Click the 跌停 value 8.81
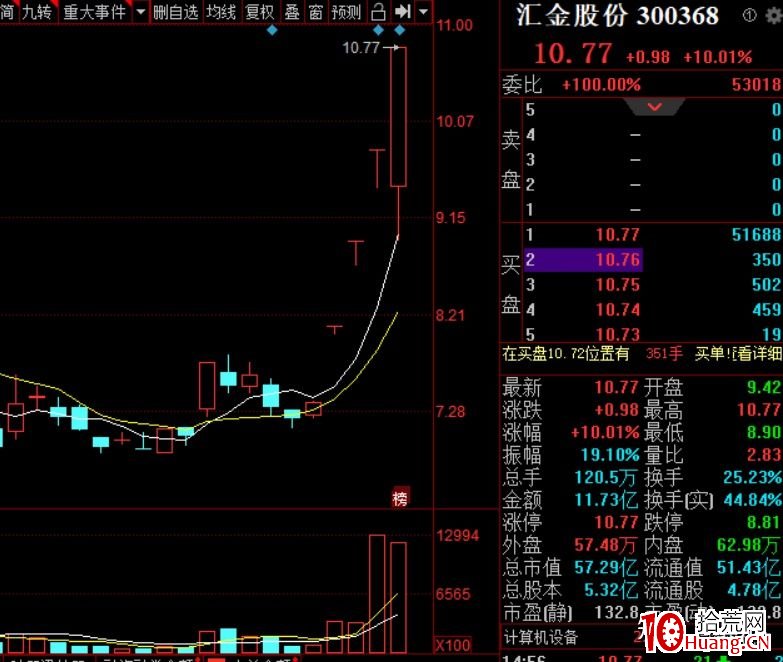This screenshot has width=783, height=662. pyautogui.click(x=764, y=522)
